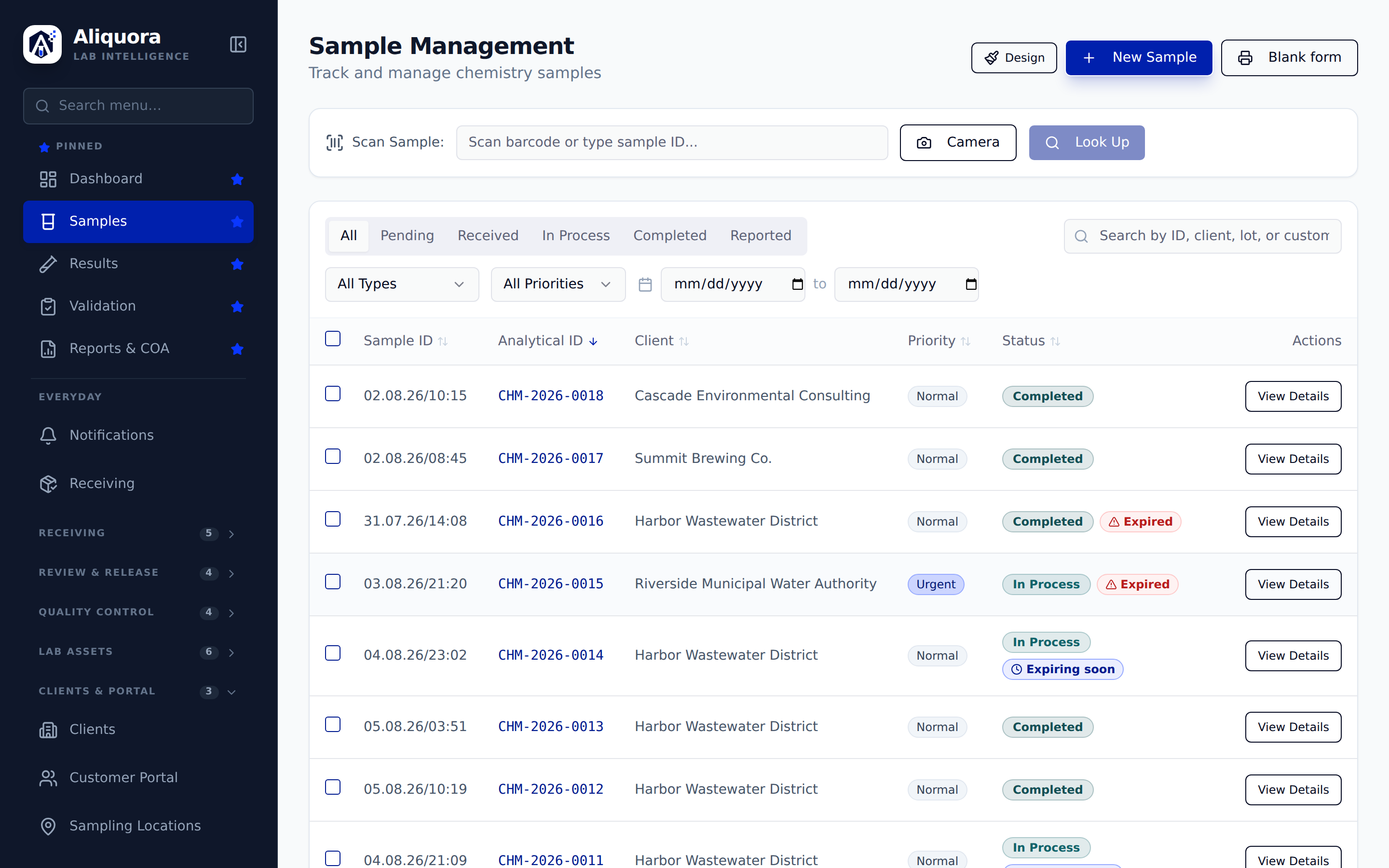
Task: Focus the Search menu field
Action: 138,106
